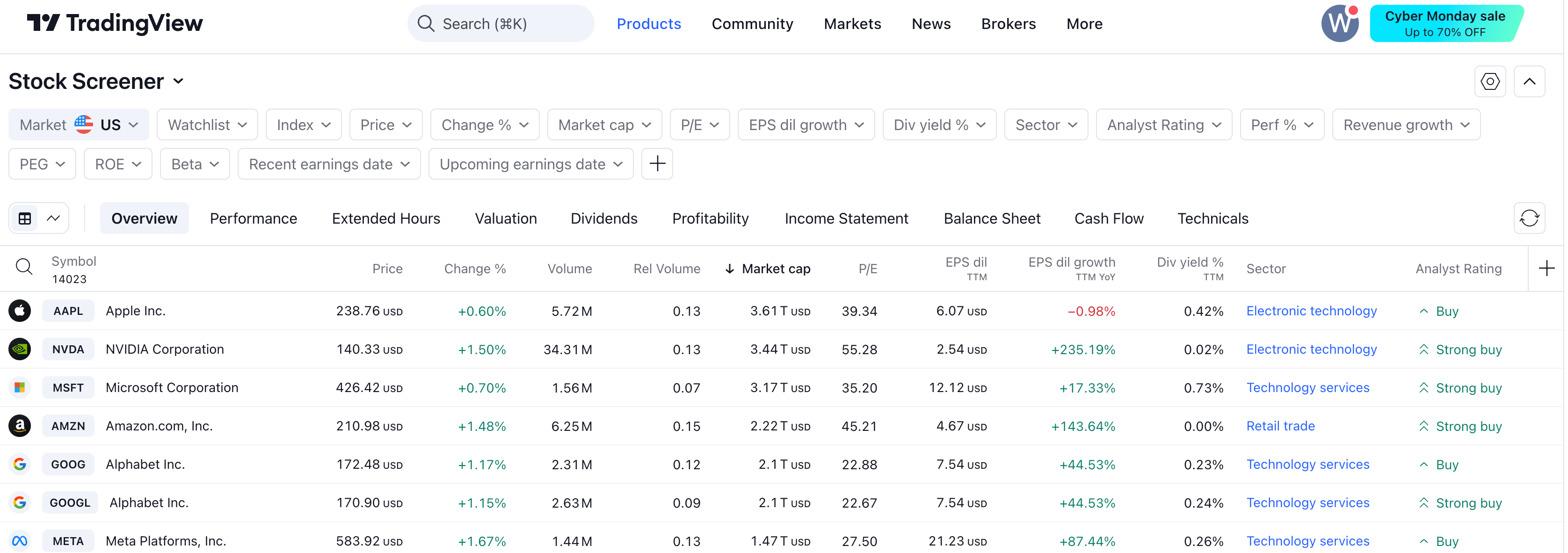Expand the ROE filter
This screenshot has width=1568, height=553.
(118, 164)
